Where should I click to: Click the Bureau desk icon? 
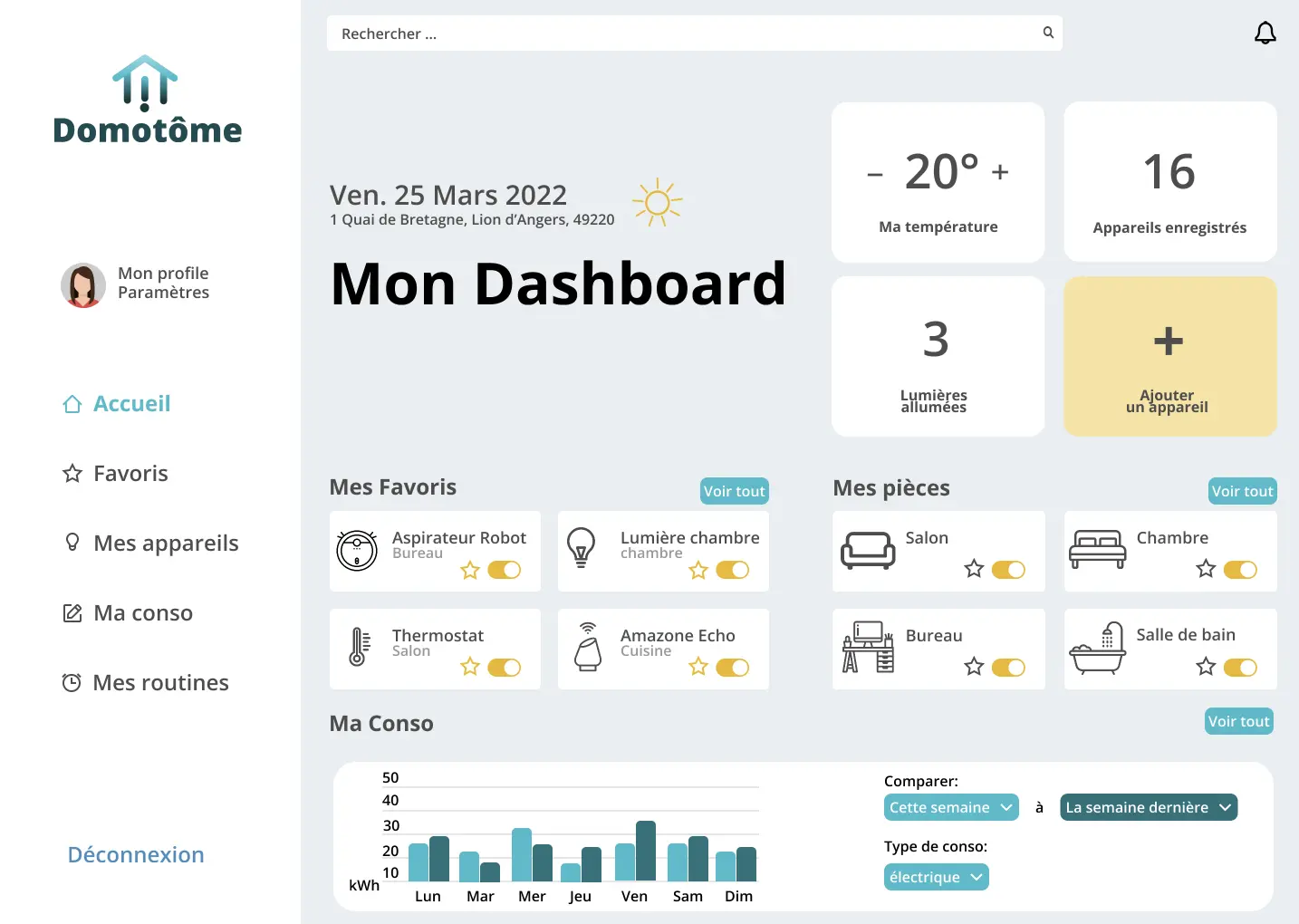pos(869,647)
